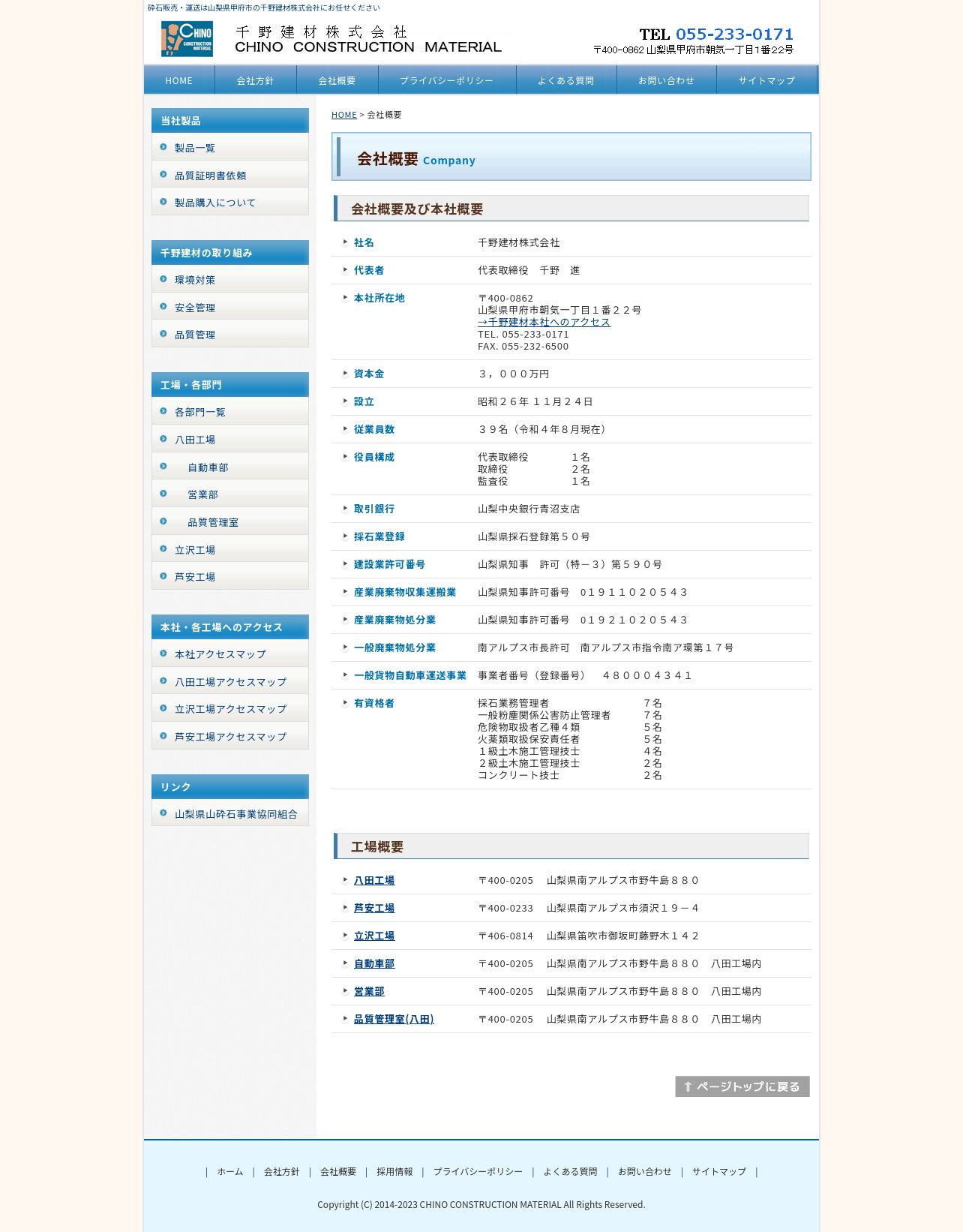Open the 芦安工場 link in 工場概要
Viewport: 963px width, 1232px height.
(374, 908)
